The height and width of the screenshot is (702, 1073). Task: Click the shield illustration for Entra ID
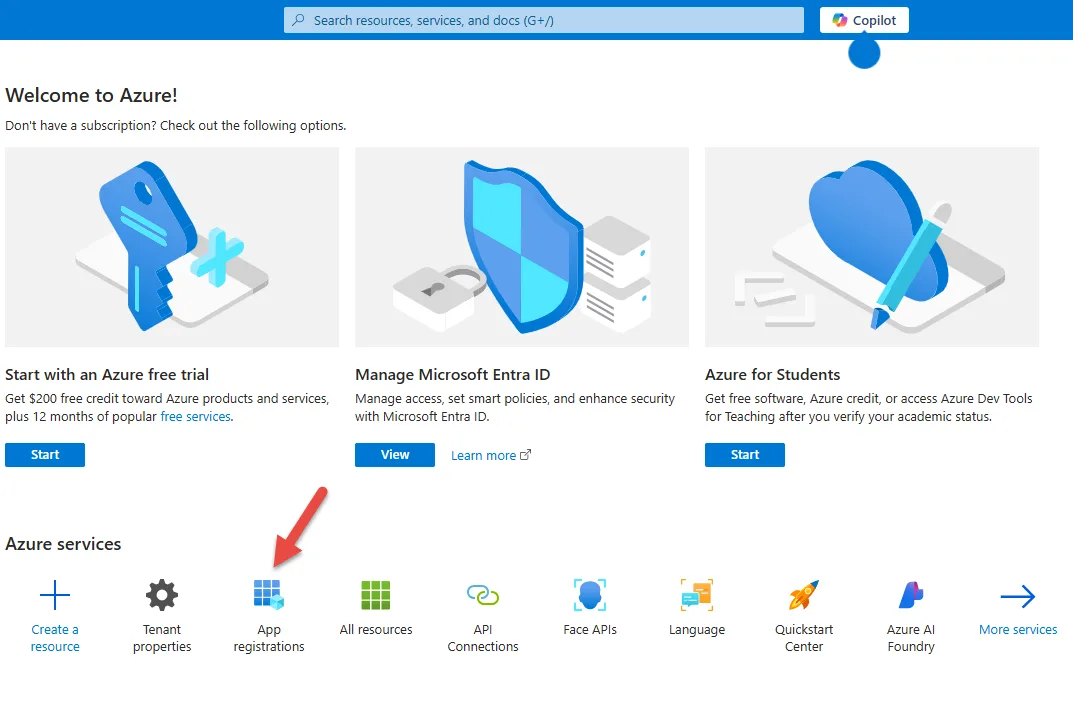pyautogui.click(x=522, y=247)
